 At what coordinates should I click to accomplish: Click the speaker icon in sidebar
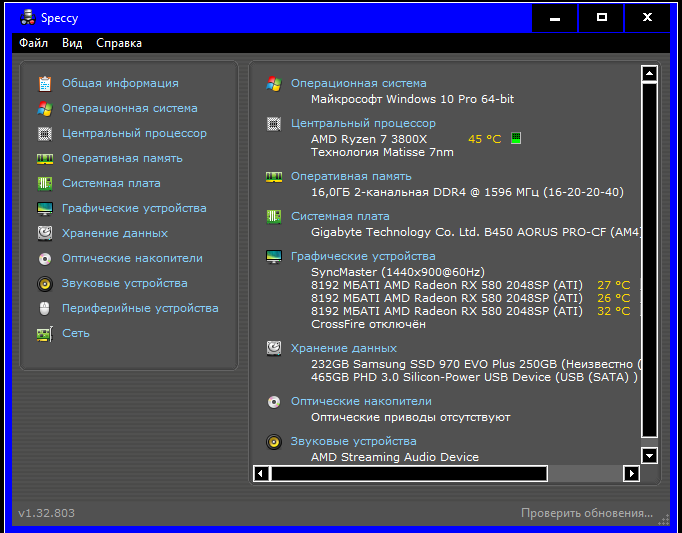coord(45,284)
